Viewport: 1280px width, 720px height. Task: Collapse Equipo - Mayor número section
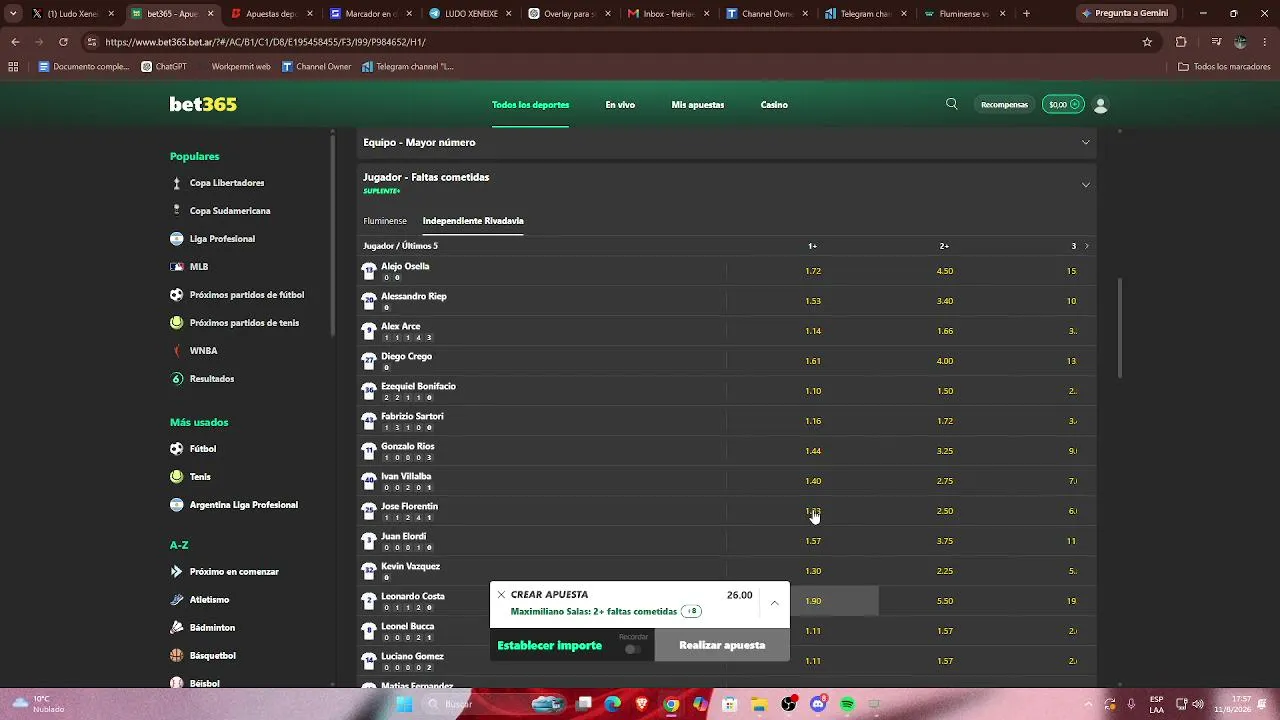[x=1085, y=142]
